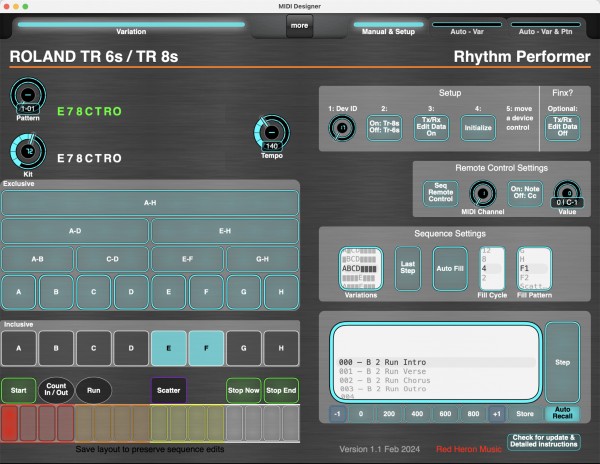Click the Value knob in Remote Control Settings
600x464 pixels.
coord(567,194)
